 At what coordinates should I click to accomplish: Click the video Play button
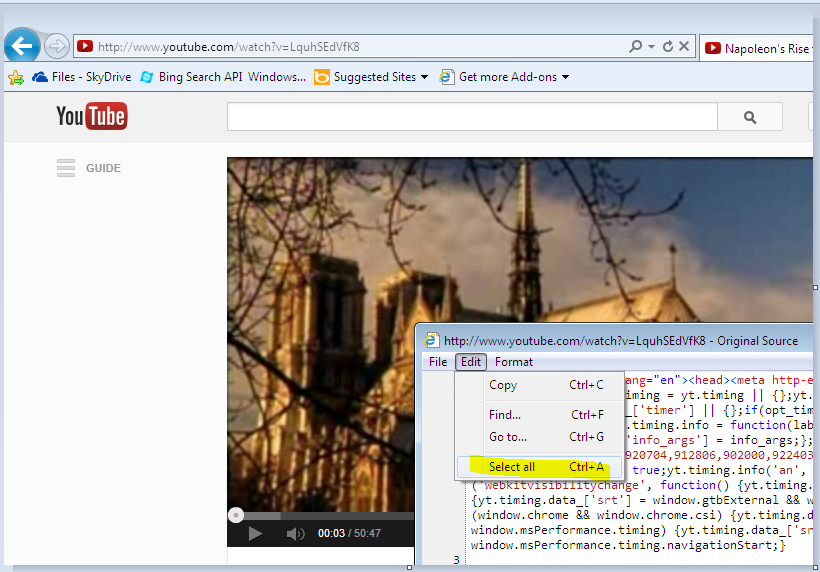255,534
